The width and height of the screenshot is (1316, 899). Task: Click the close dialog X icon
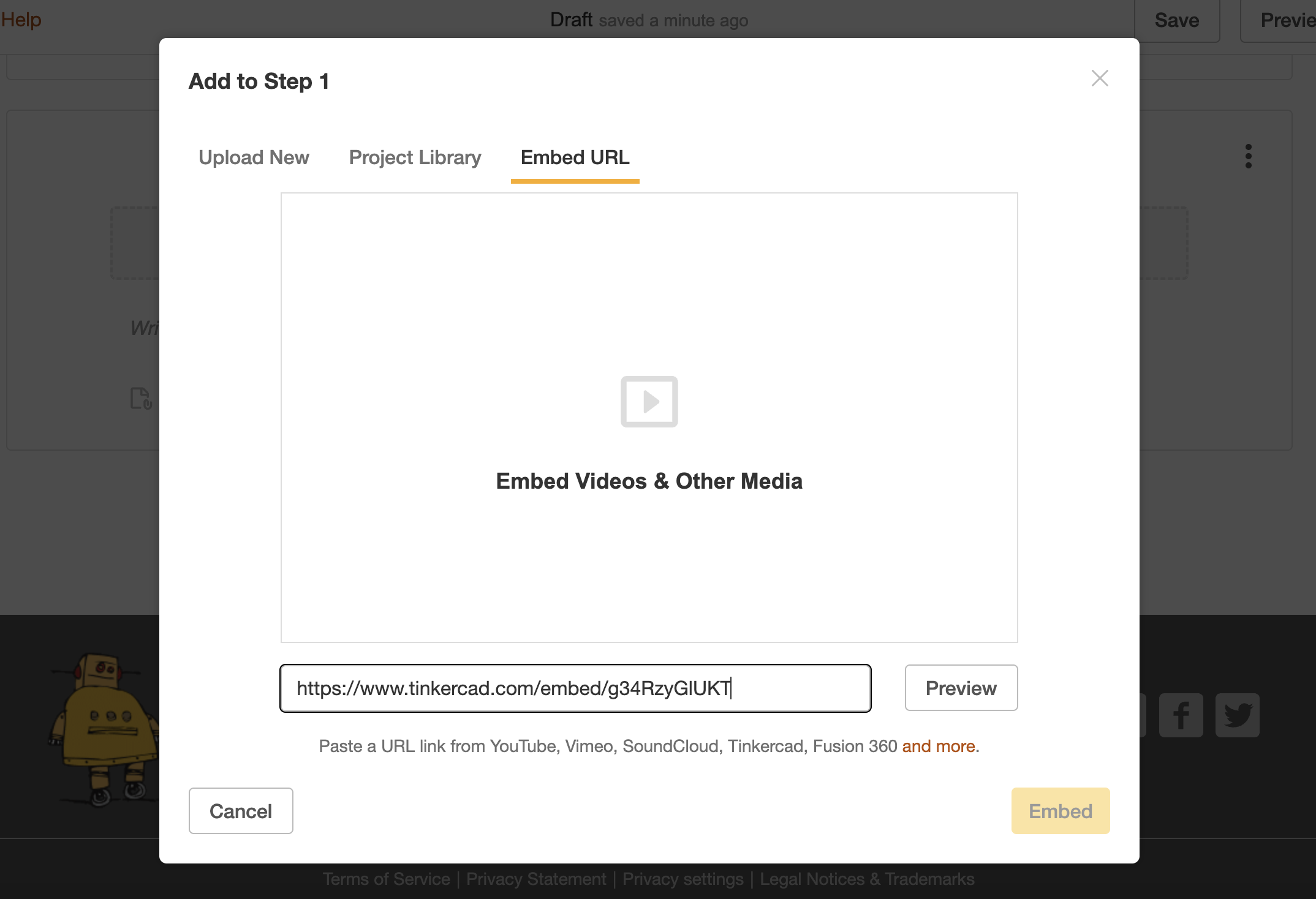(x=1099, y=77)
